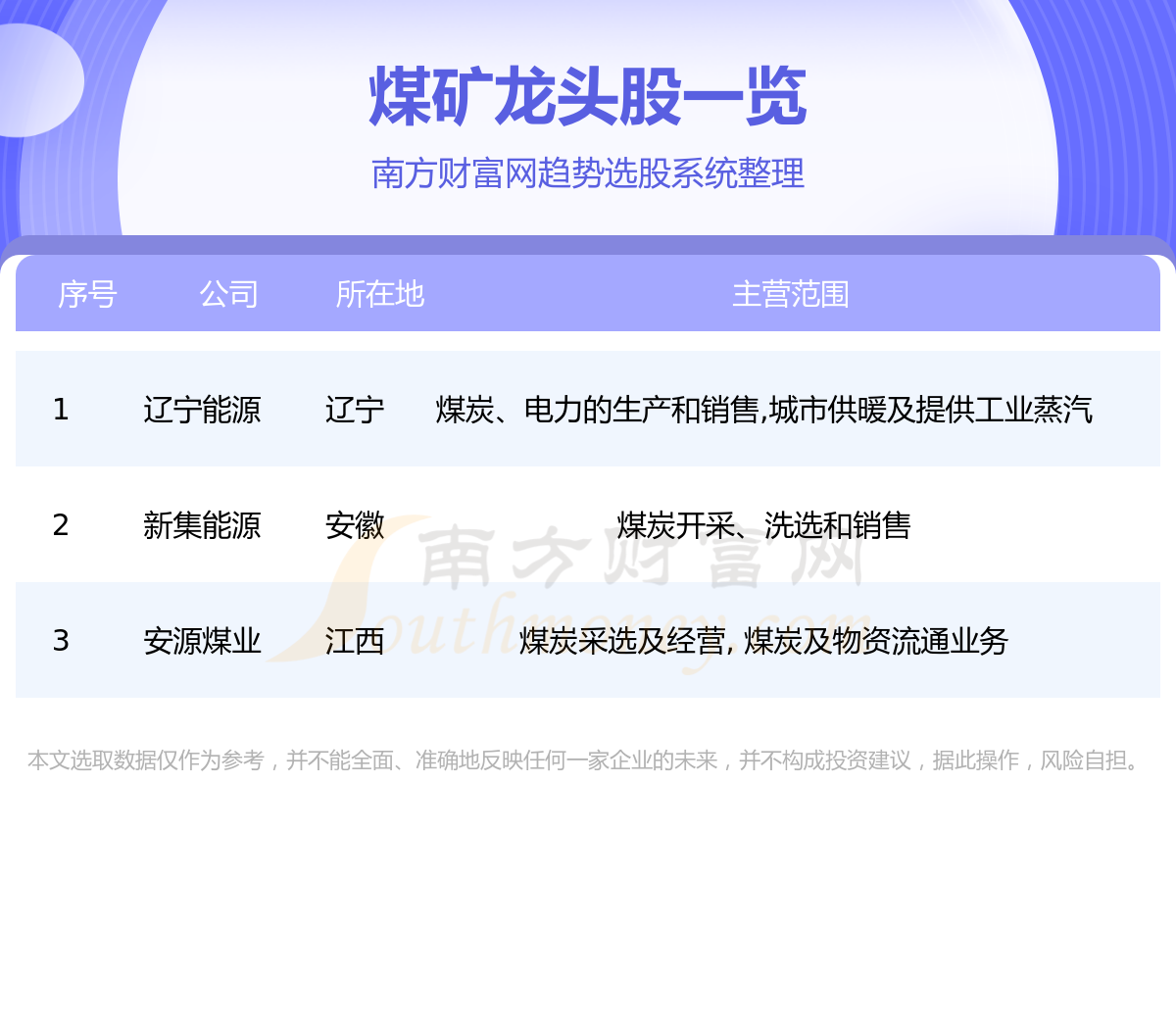1176x1029 pixels.
Task: Click the business scope starting with 煤炭、电力的生产和销售
Action: [764, 410]
